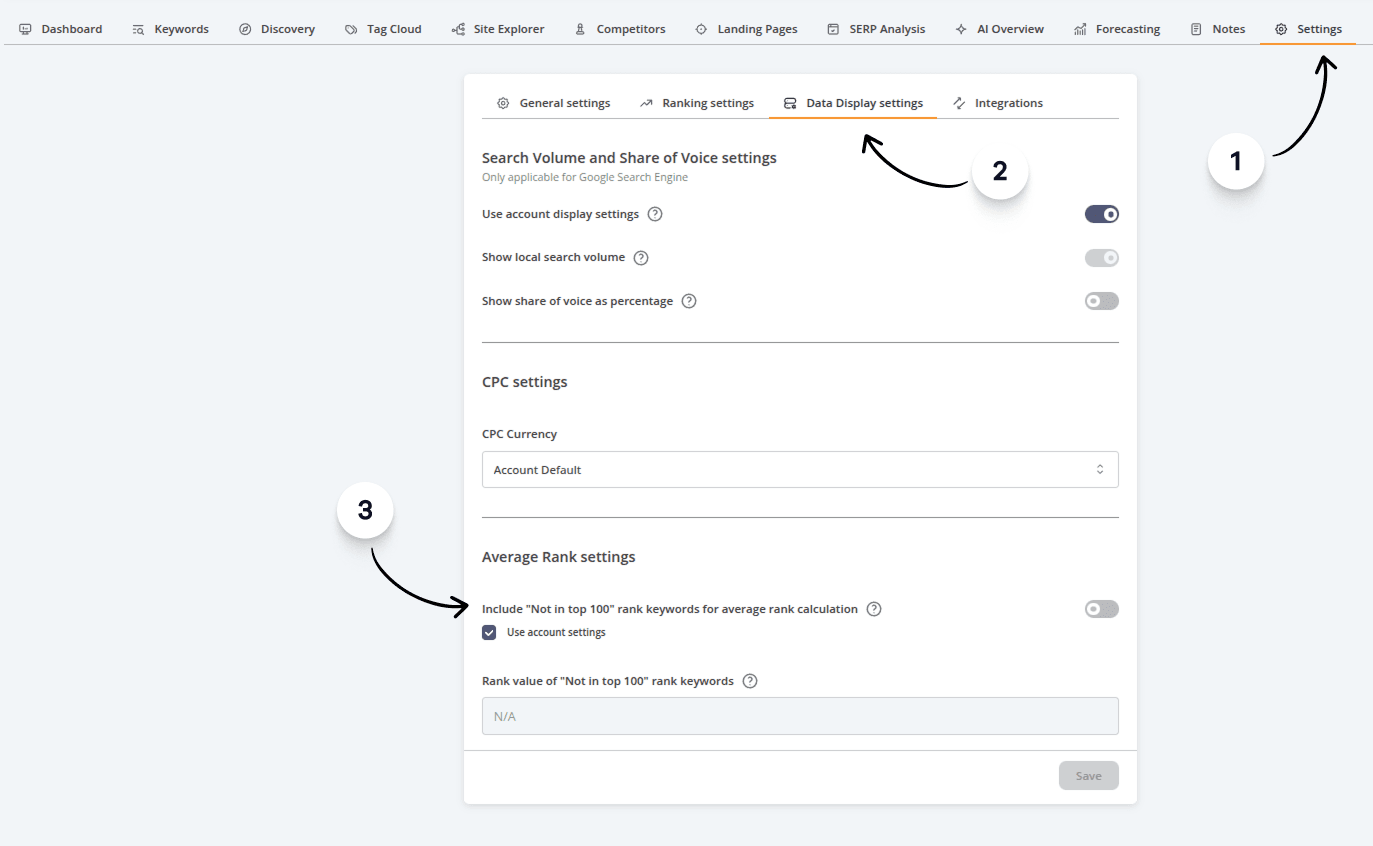Switch to the Forecasting tab
The height and width of the screenshot is (846, 1373).
pos(1117,29)
